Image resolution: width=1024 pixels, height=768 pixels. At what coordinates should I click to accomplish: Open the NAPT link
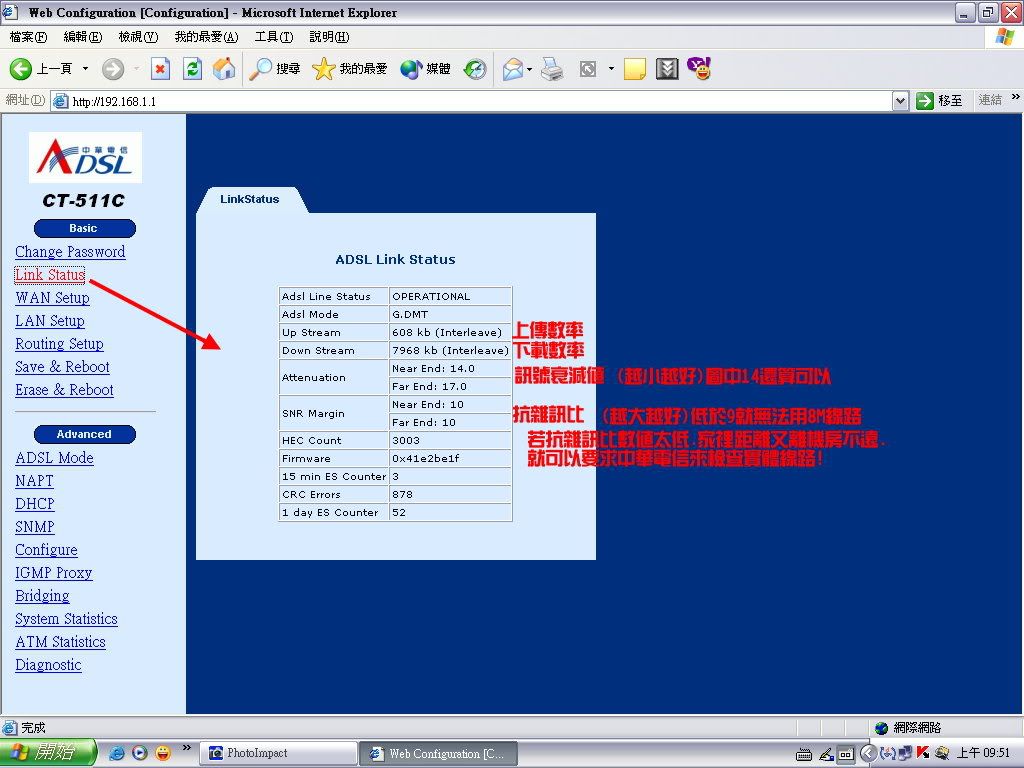(34, 481)
